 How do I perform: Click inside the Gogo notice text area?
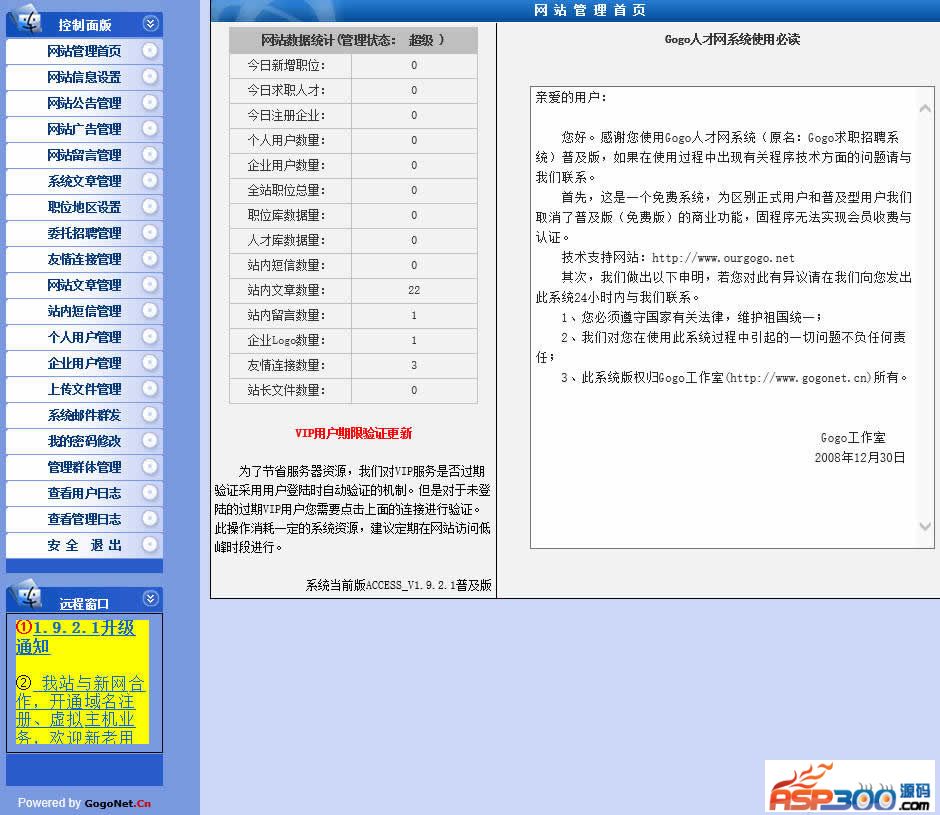pyautogui.click(x=732, y=317)
